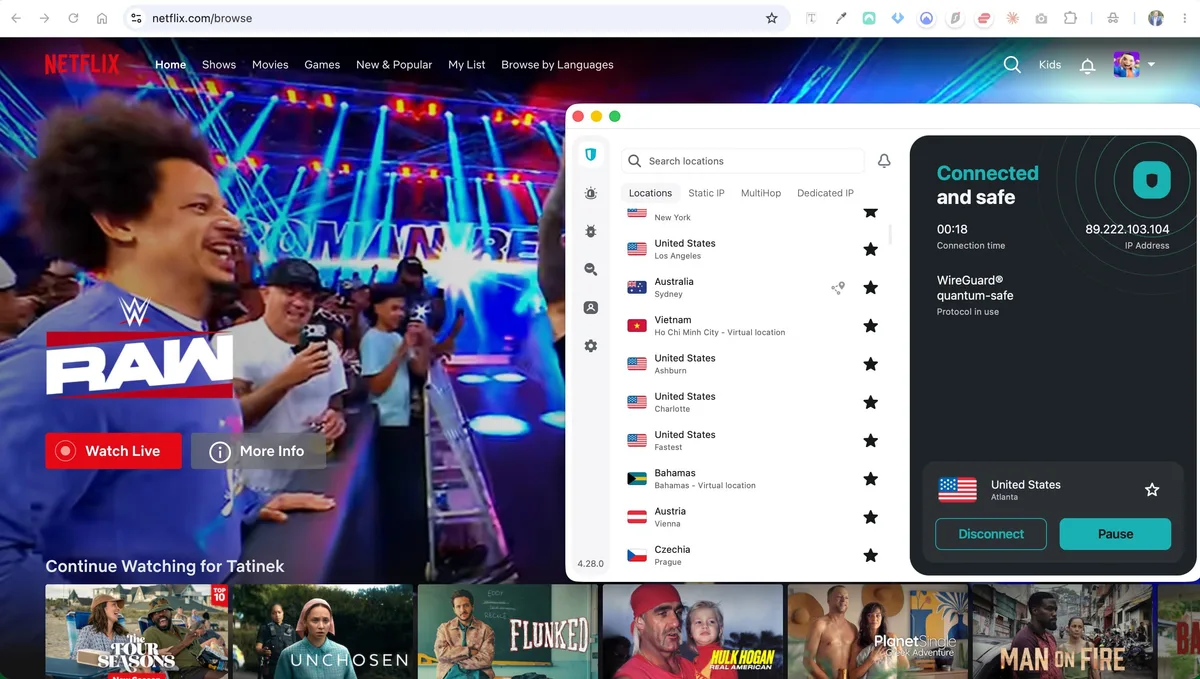
Task: Switch to the MultiHop tab
Action: point(761,193)
